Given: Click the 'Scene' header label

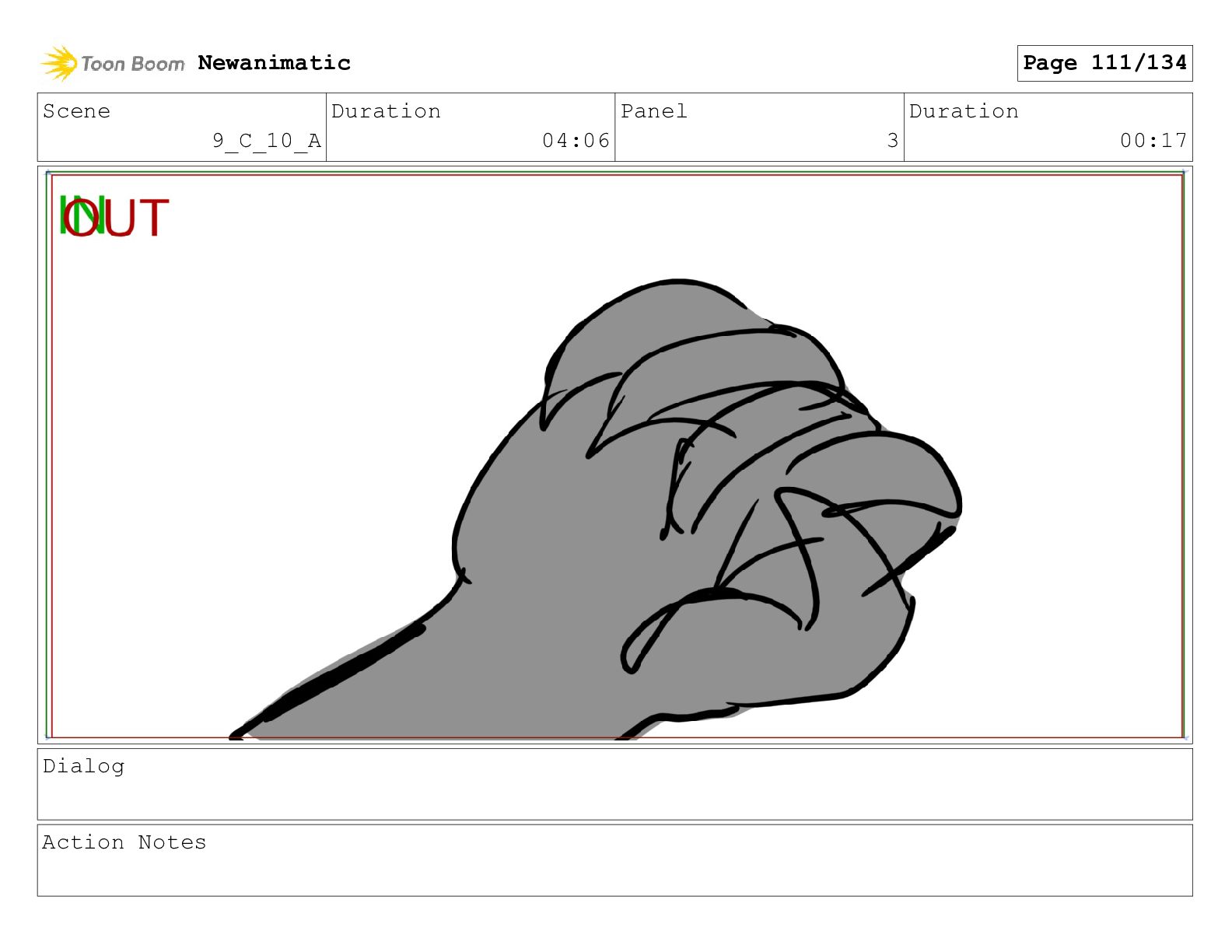Looking at the screenshot, I should coord(76,111).
